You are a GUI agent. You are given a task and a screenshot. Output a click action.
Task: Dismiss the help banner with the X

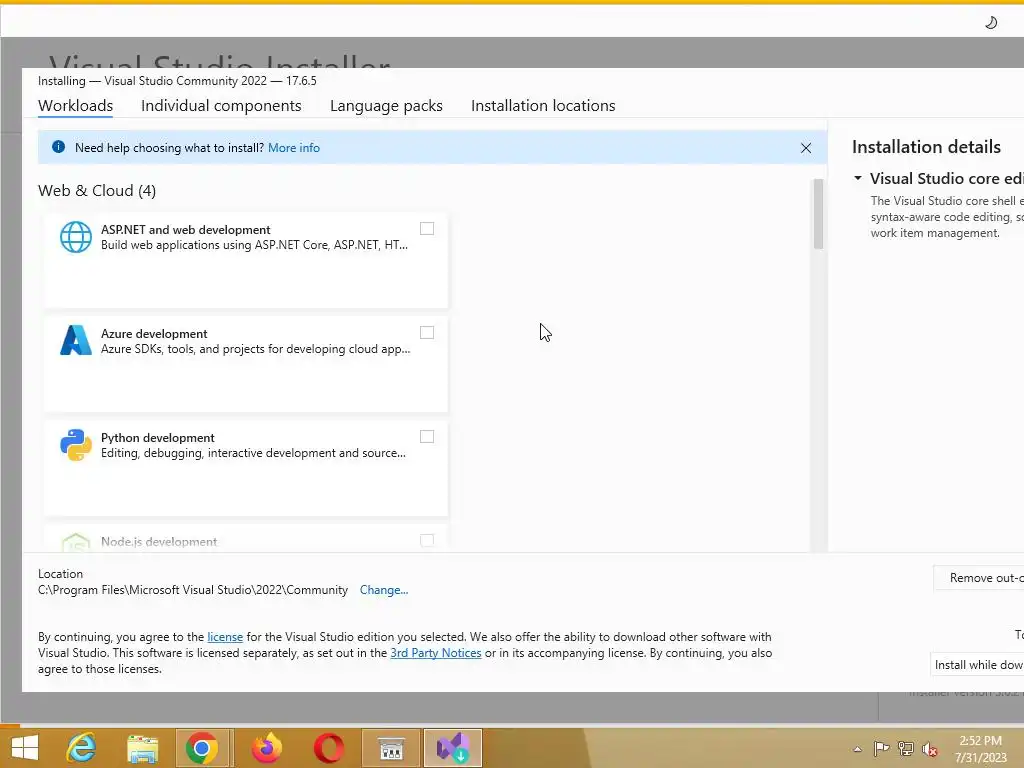coord(806,148)
